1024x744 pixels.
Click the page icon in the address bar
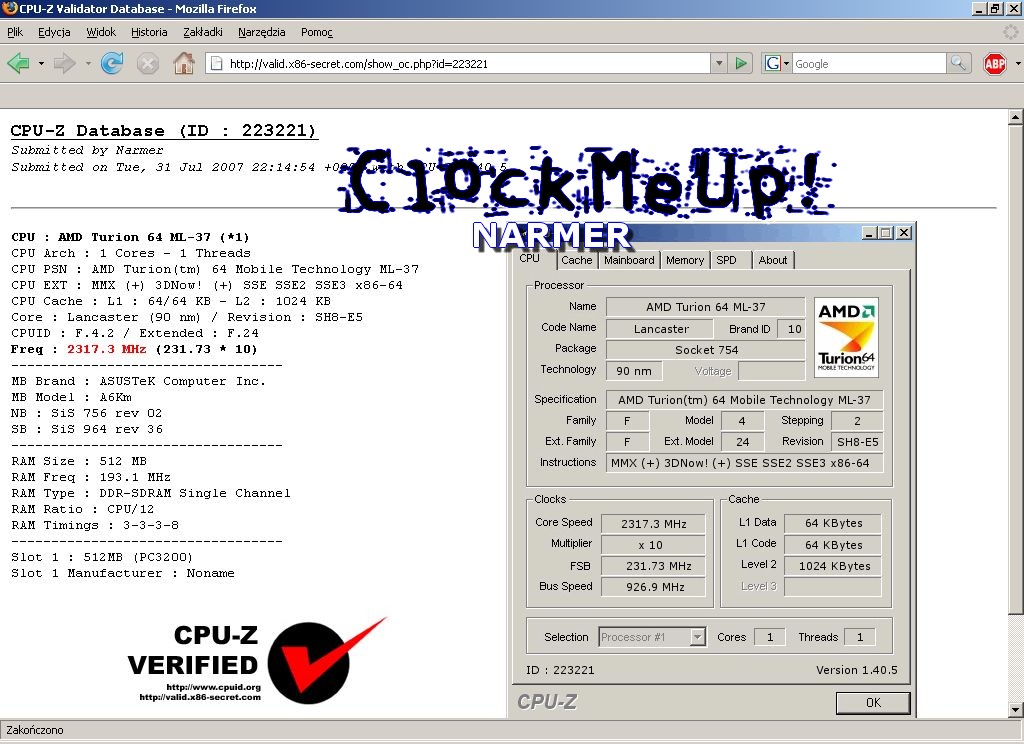216,63
